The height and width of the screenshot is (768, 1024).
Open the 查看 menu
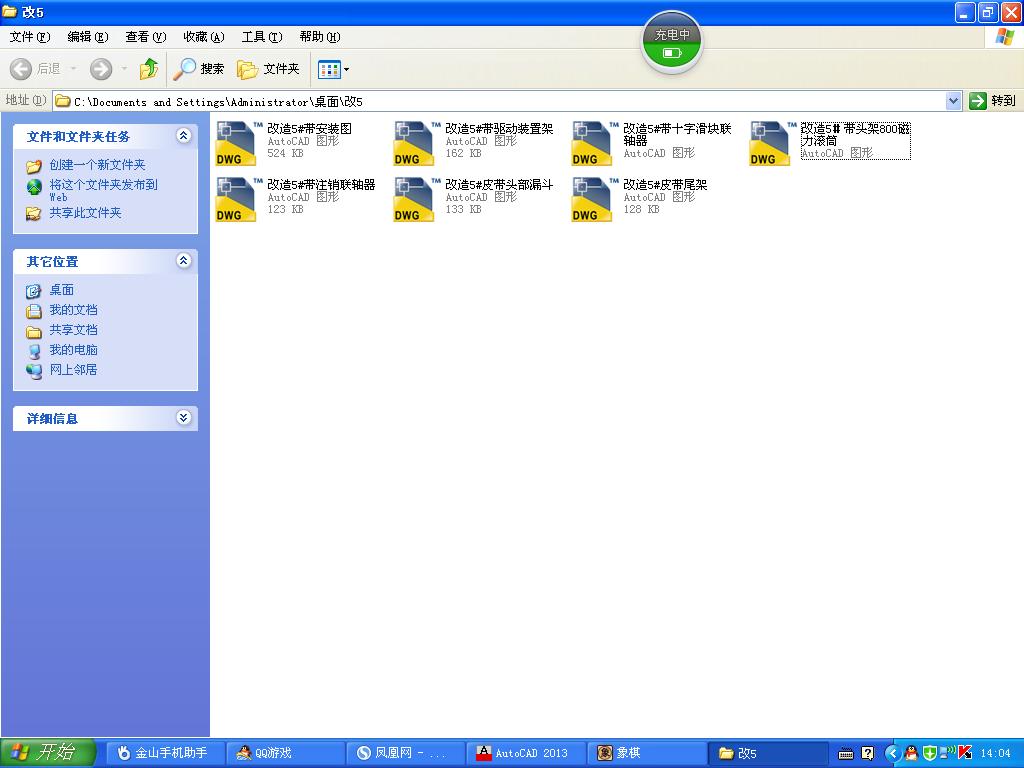point(143,36)
